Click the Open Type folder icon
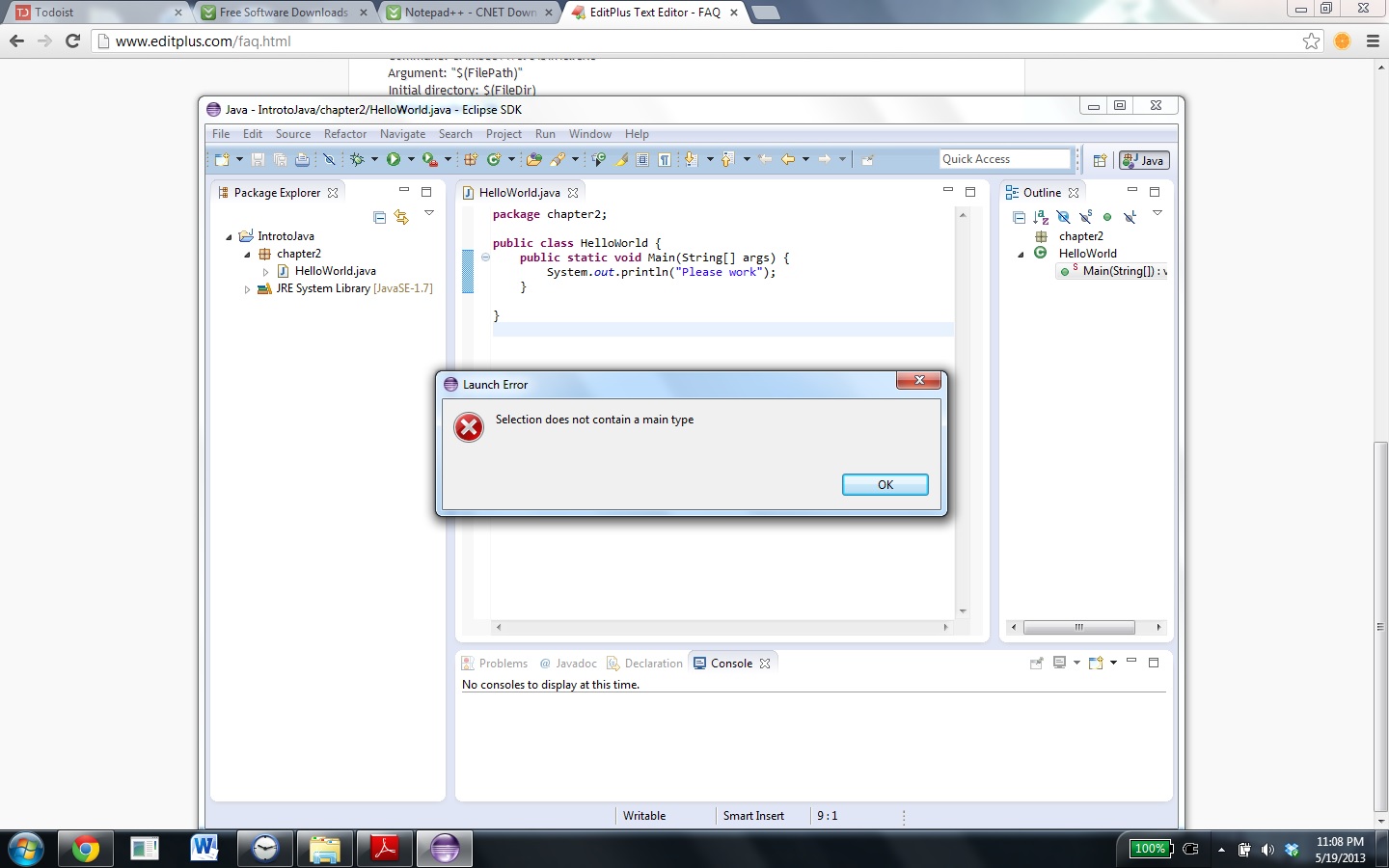Viewport: 1389px width, 868px height. 533,159
